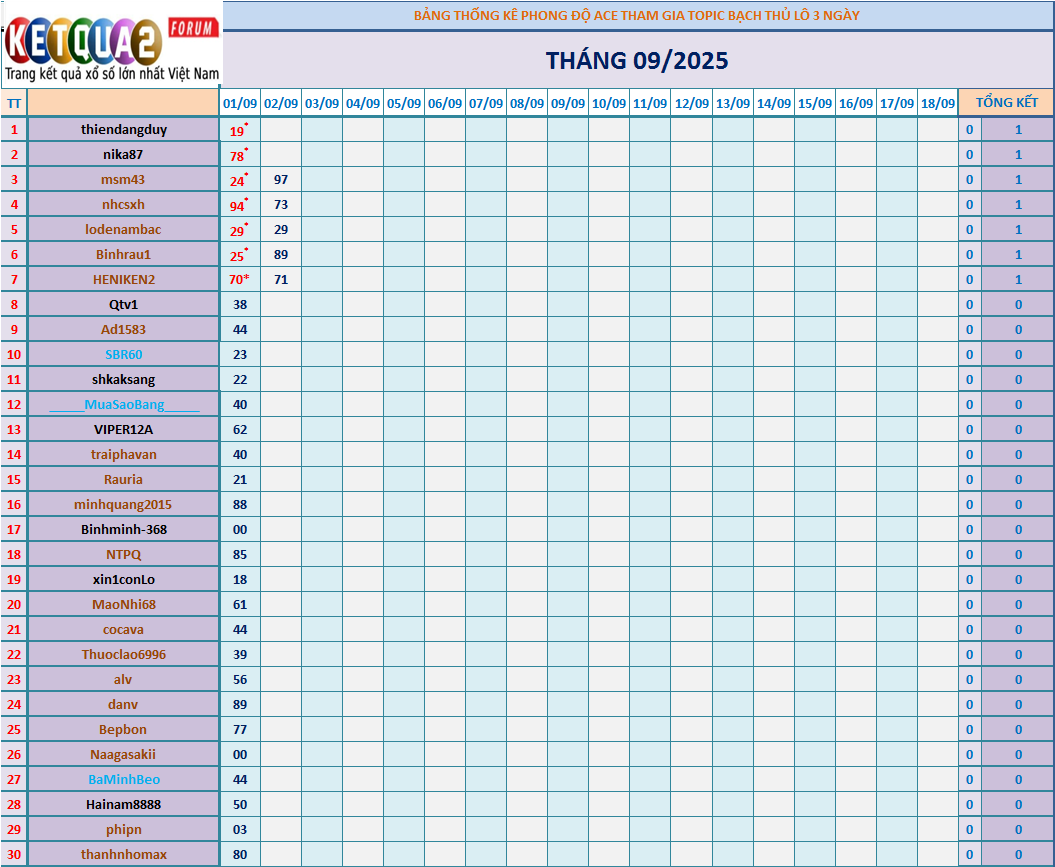Click value 73 in nhcsxh row
This screenshot has width=1055, height=867.
click(281, 204)
